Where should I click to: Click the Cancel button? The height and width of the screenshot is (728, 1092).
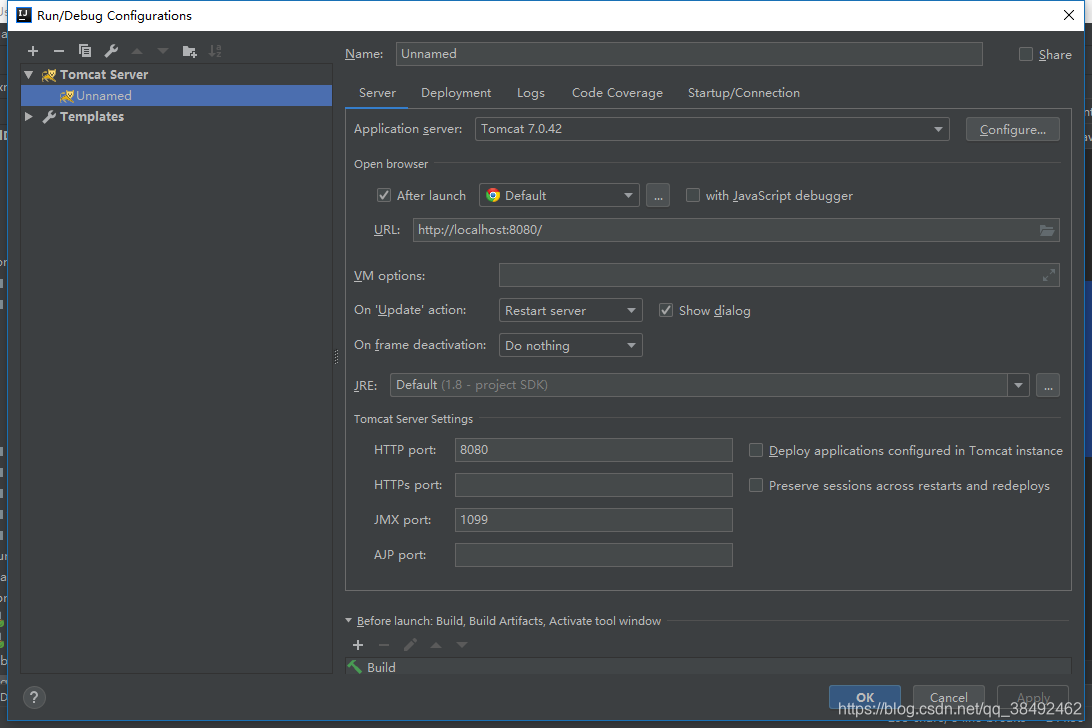point(949,697)
